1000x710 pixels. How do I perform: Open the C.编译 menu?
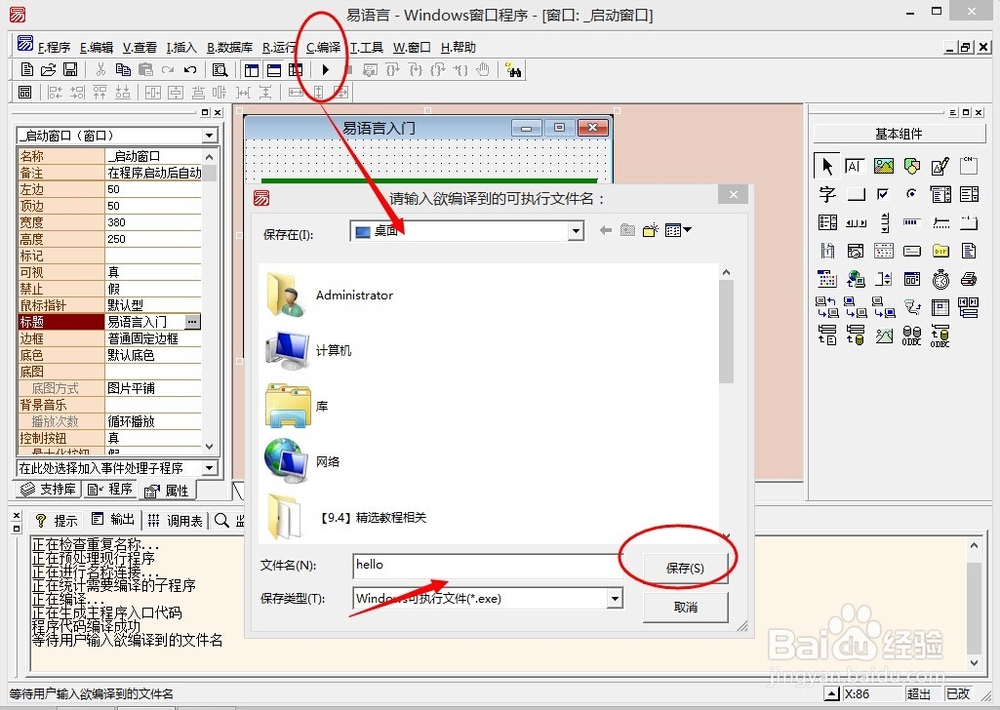click(x=323, y=47)
